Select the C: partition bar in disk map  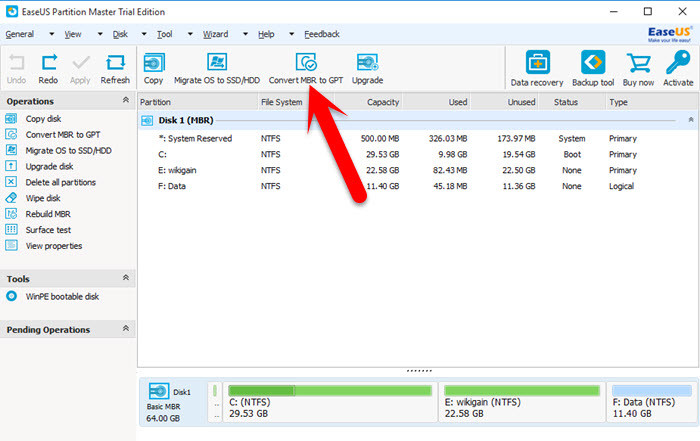coord(329,398)
